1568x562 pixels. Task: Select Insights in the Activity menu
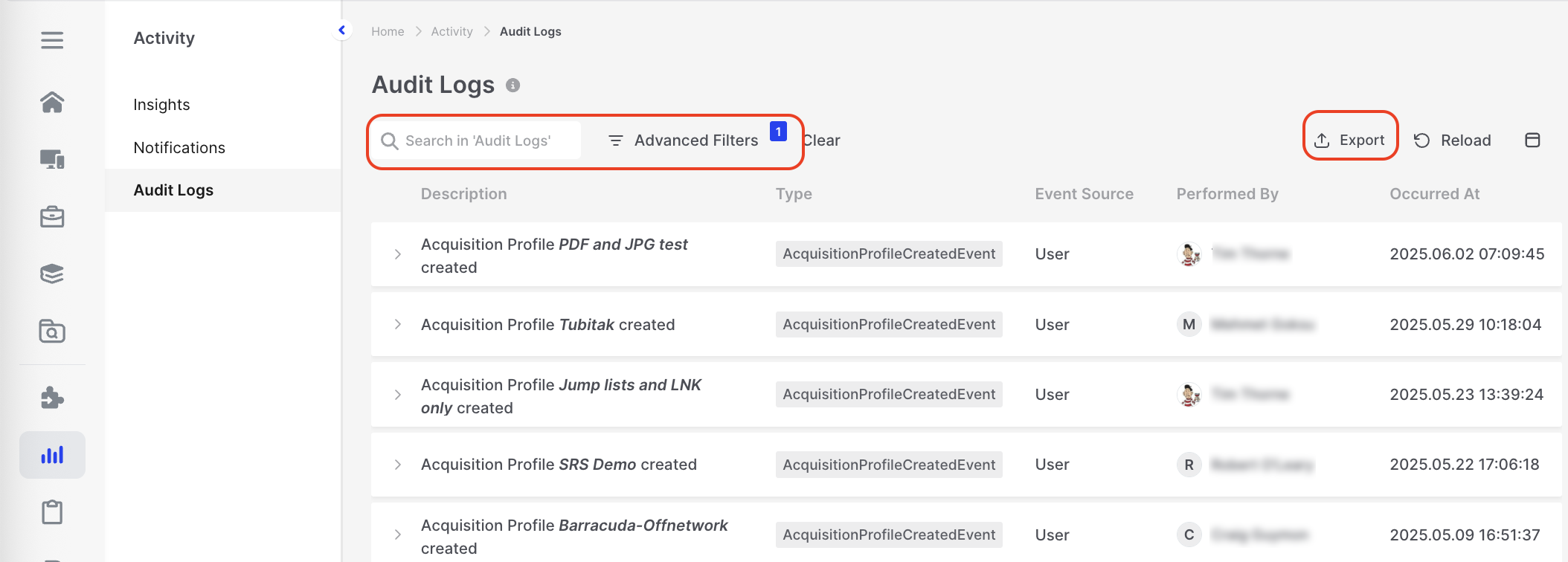(x=161, y=105)
